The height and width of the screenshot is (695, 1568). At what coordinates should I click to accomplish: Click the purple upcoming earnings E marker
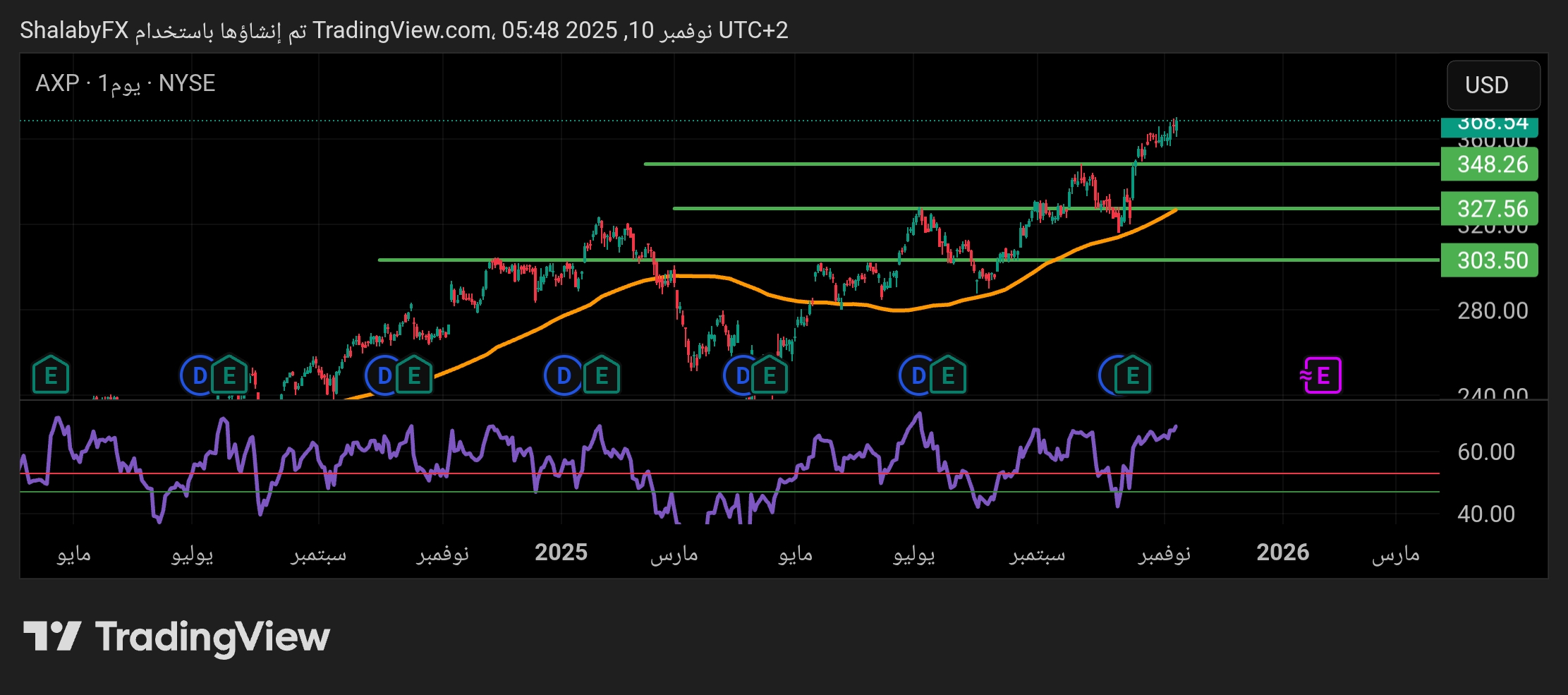(x=1322, y=375)
